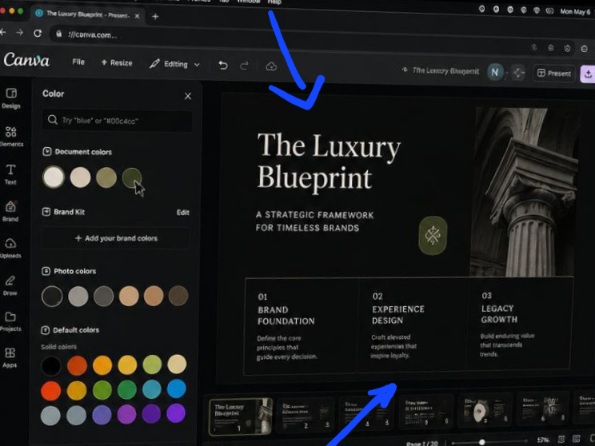Select the black photo color swatch
The height and width of the screenshot is (446, 595).
[52, 296]
